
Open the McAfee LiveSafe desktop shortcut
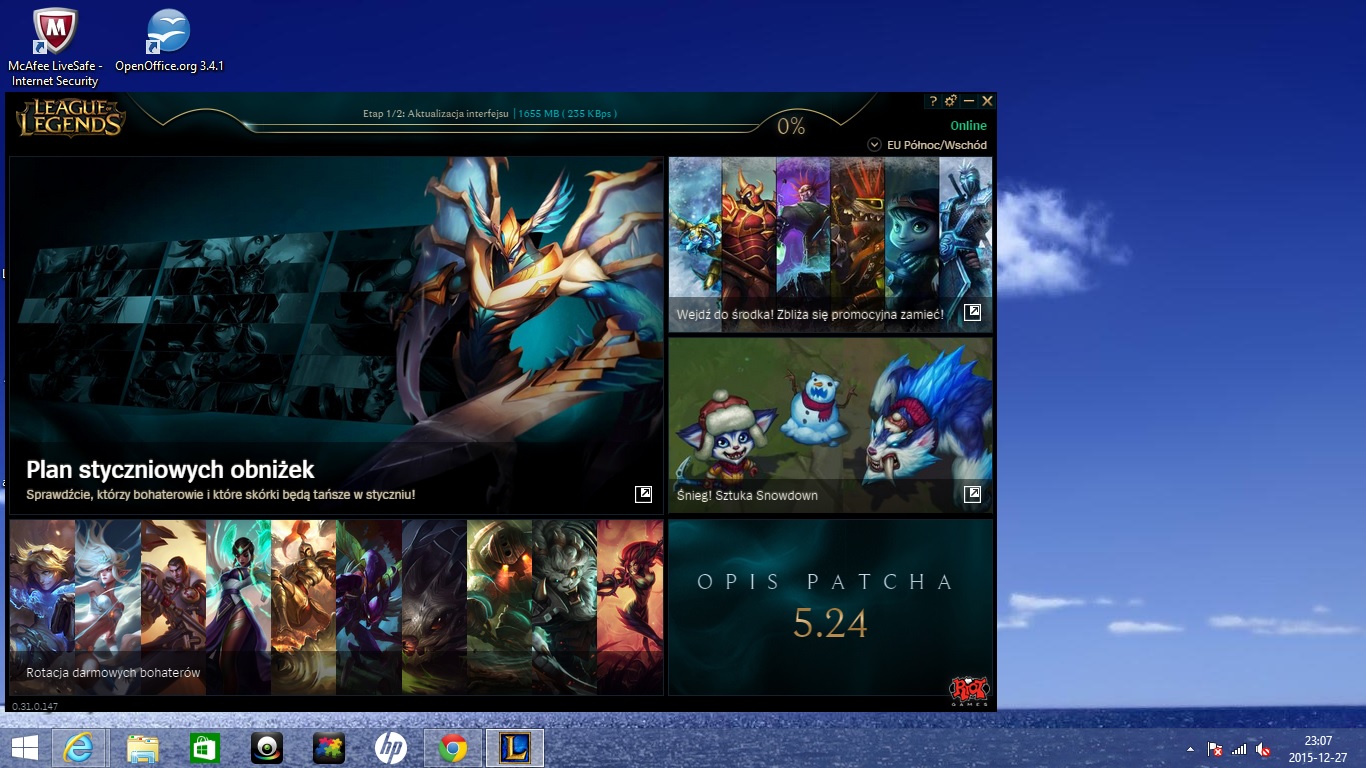tap(54, 47)
